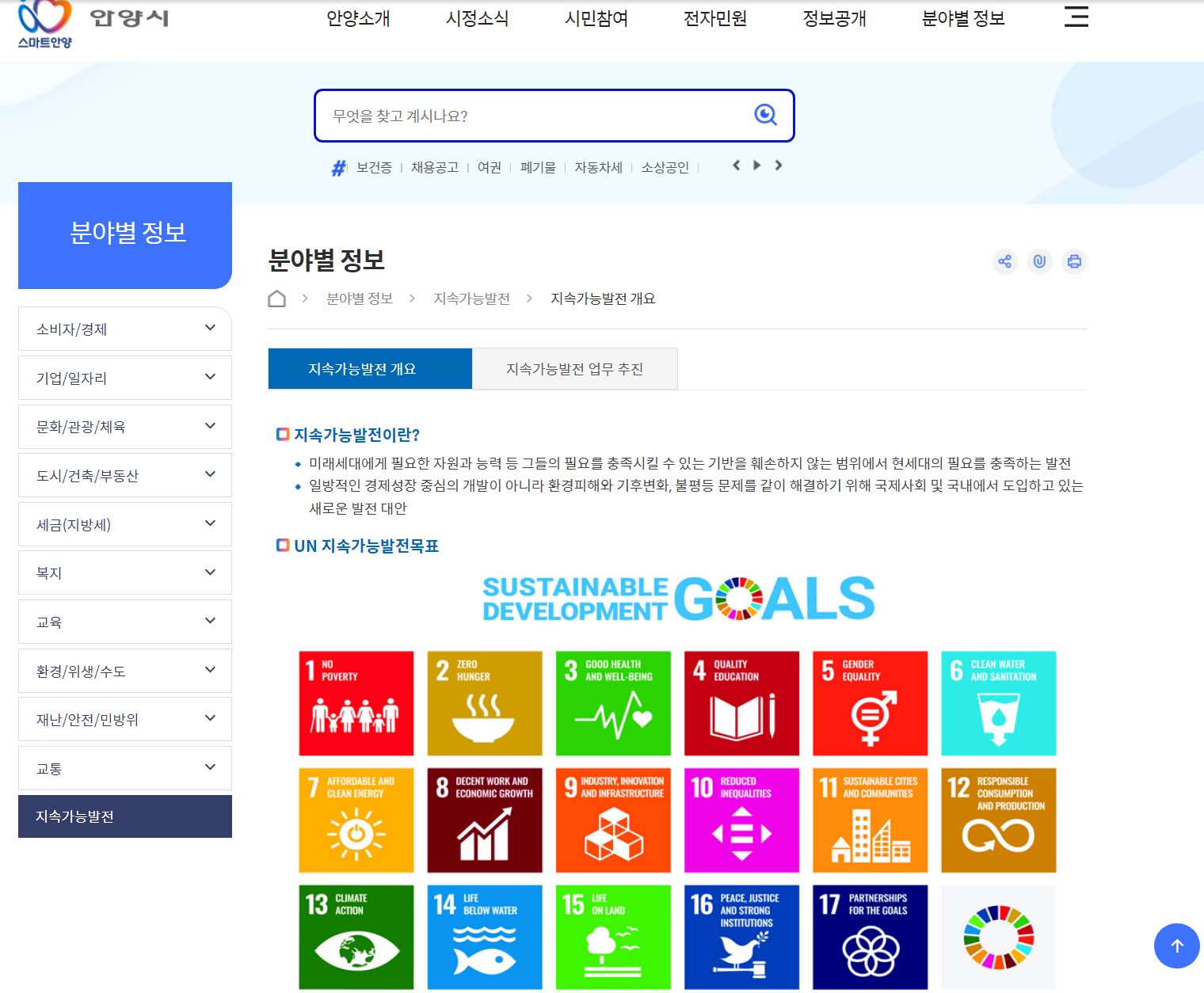Image resolution: width=1204 pixels, height=993 pixels.
Task: Click the 채용공고 keyword link
Action: [x=435, y=168]
